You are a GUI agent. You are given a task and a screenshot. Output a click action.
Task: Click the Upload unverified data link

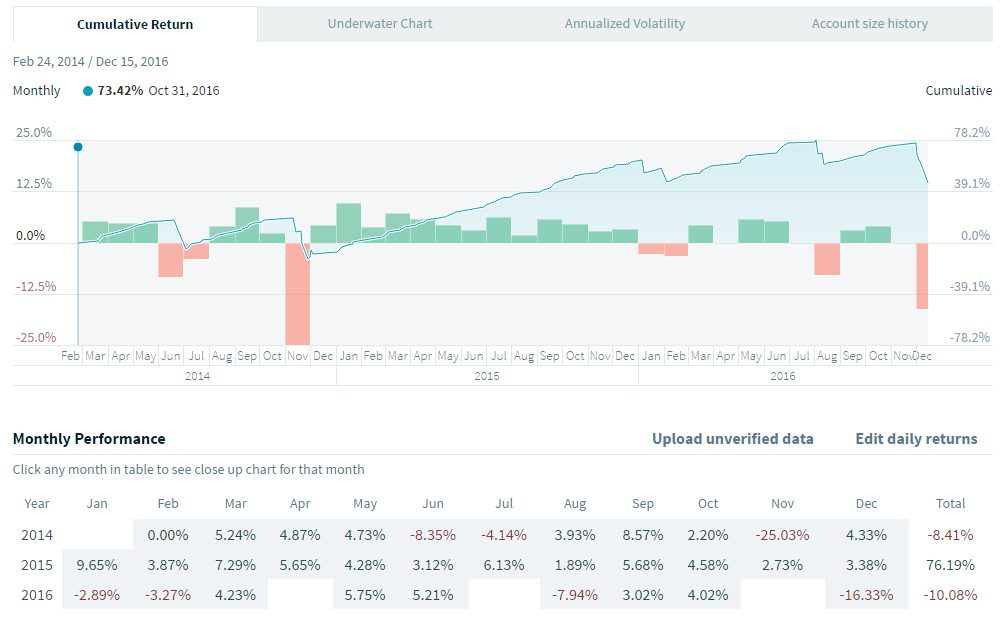coord(732,439)
